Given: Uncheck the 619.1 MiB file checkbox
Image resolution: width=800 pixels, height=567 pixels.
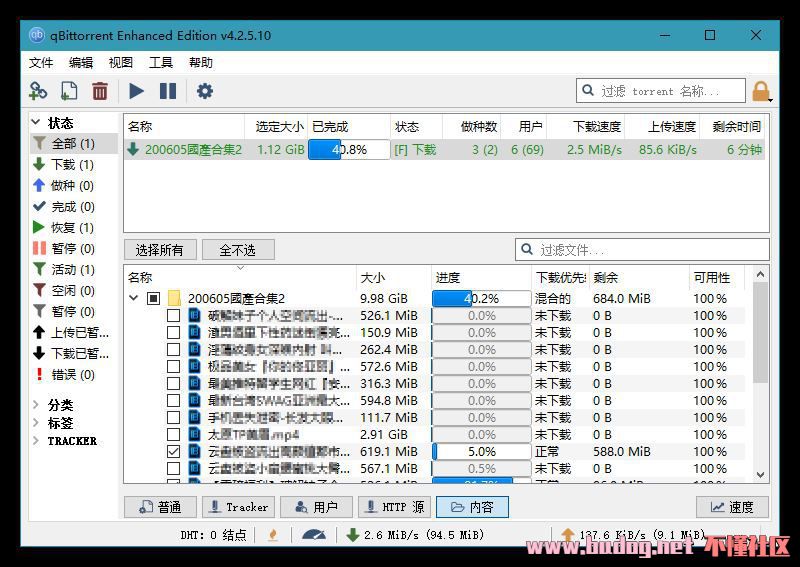Looking at the screenshot, I should click(173, 452).
